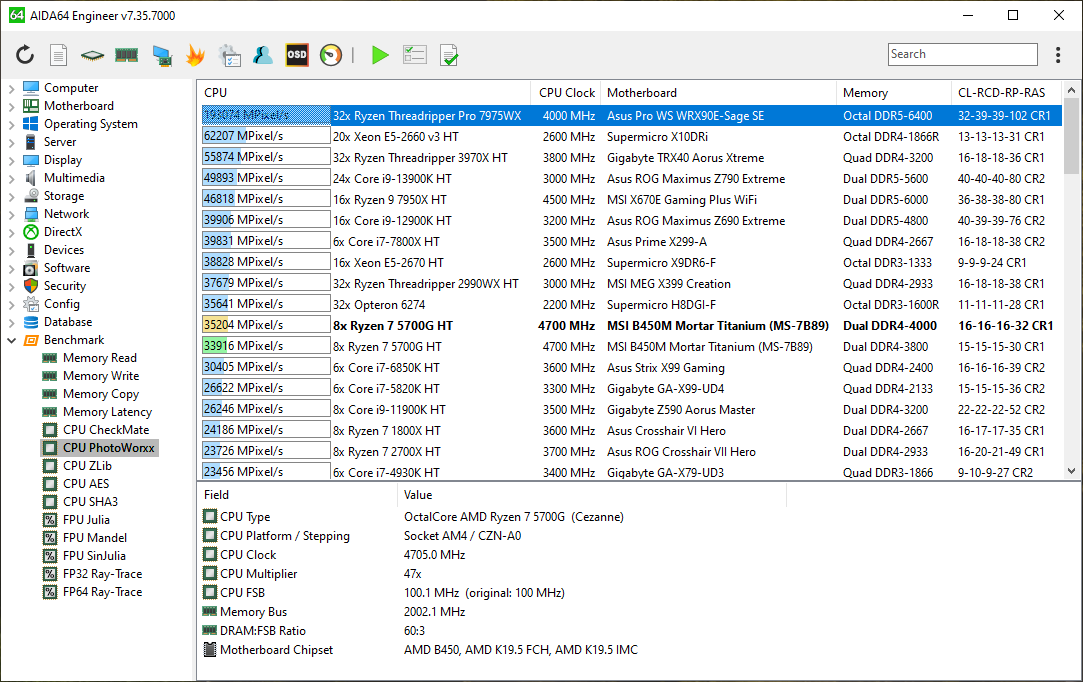Click the document with green checkmark icon
This screenshot has width=1083, height=682.
(449, 55)
